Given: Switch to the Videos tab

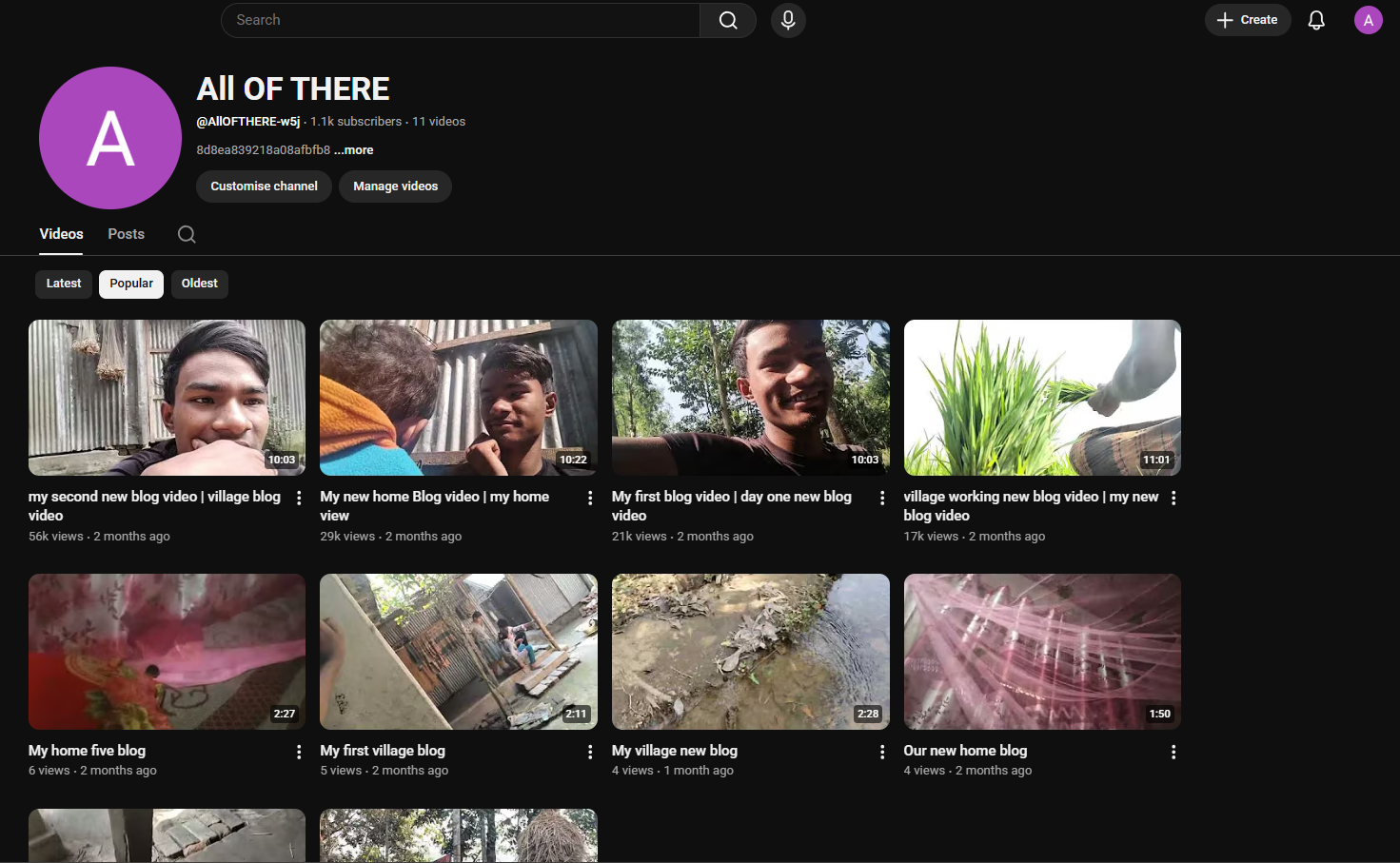Looking at the screenshot, I should pos(61,234).
